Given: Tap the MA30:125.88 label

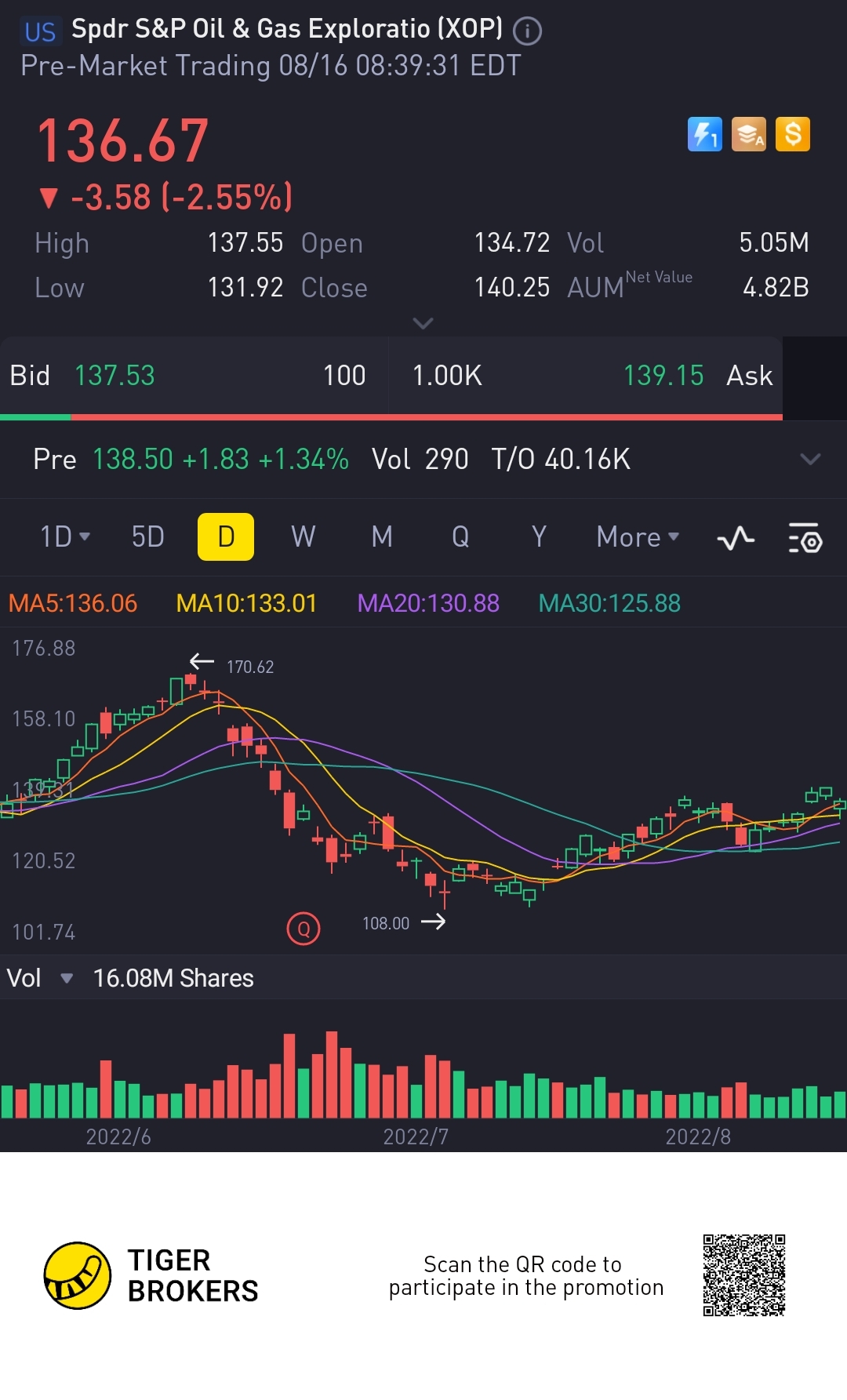Looking at the screenshot, I should click(609, 603).
